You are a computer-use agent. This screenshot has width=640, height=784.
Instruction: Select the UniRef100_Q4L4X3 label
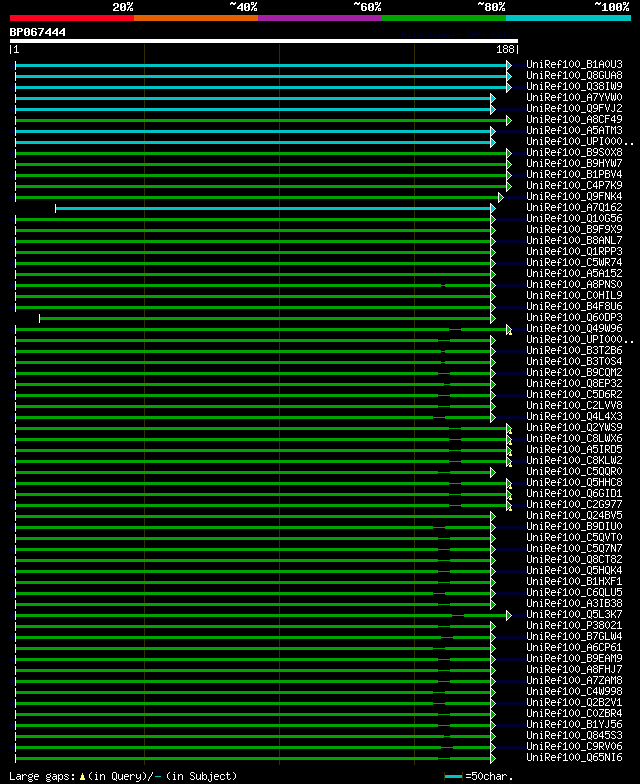(x=574, y=416)
